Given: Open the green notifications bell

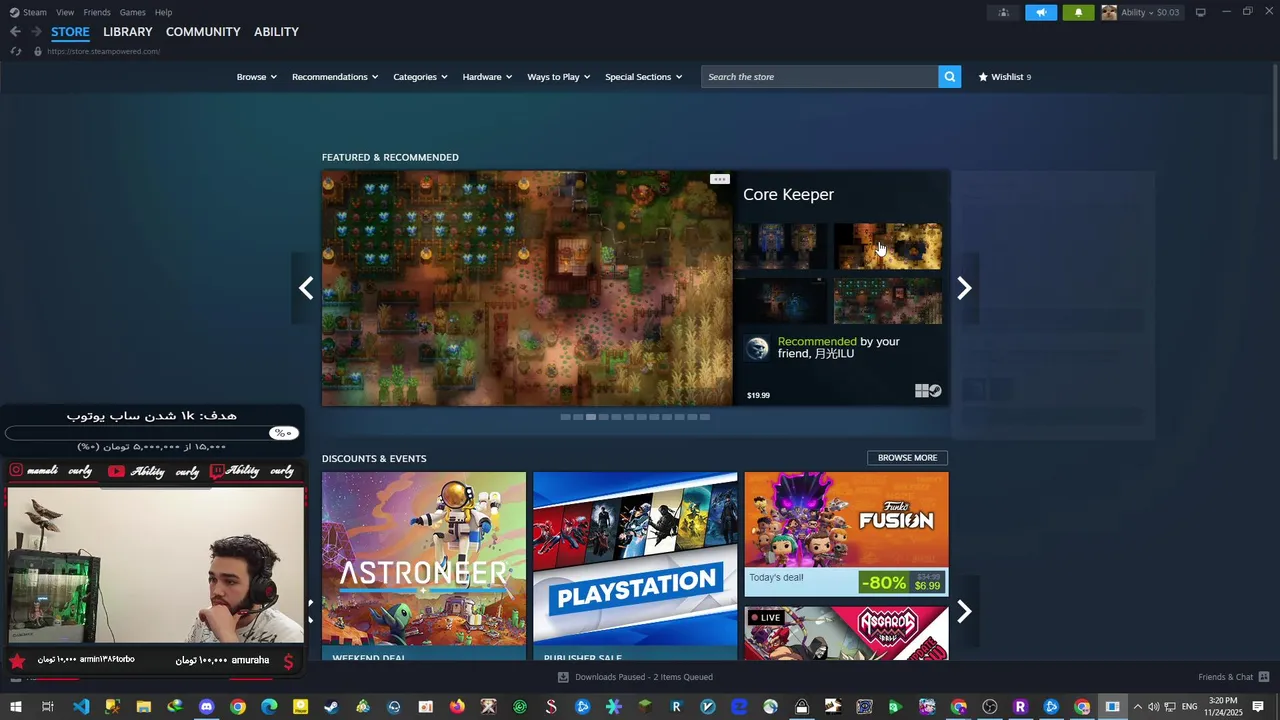Looking at the screenshot, I should point(1078,12).
